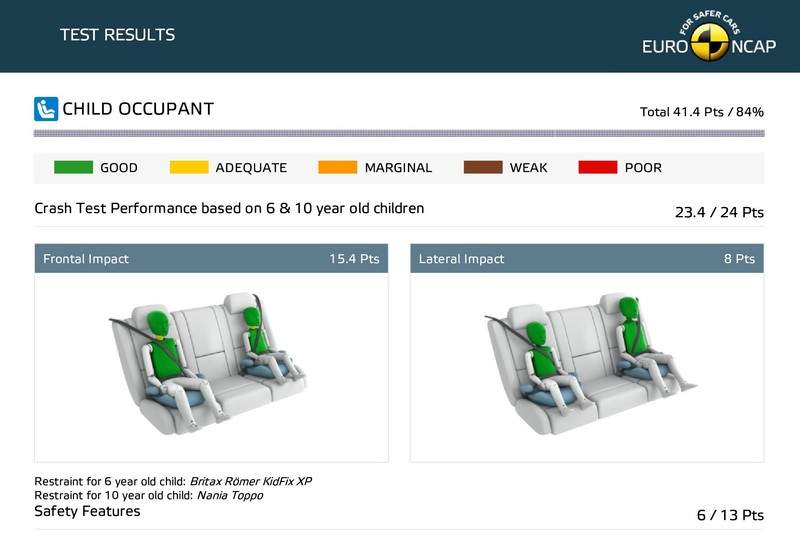Click the orange MARGINAL legend swatch
Screen dimensions: 800x533
(x=337, y=167)
